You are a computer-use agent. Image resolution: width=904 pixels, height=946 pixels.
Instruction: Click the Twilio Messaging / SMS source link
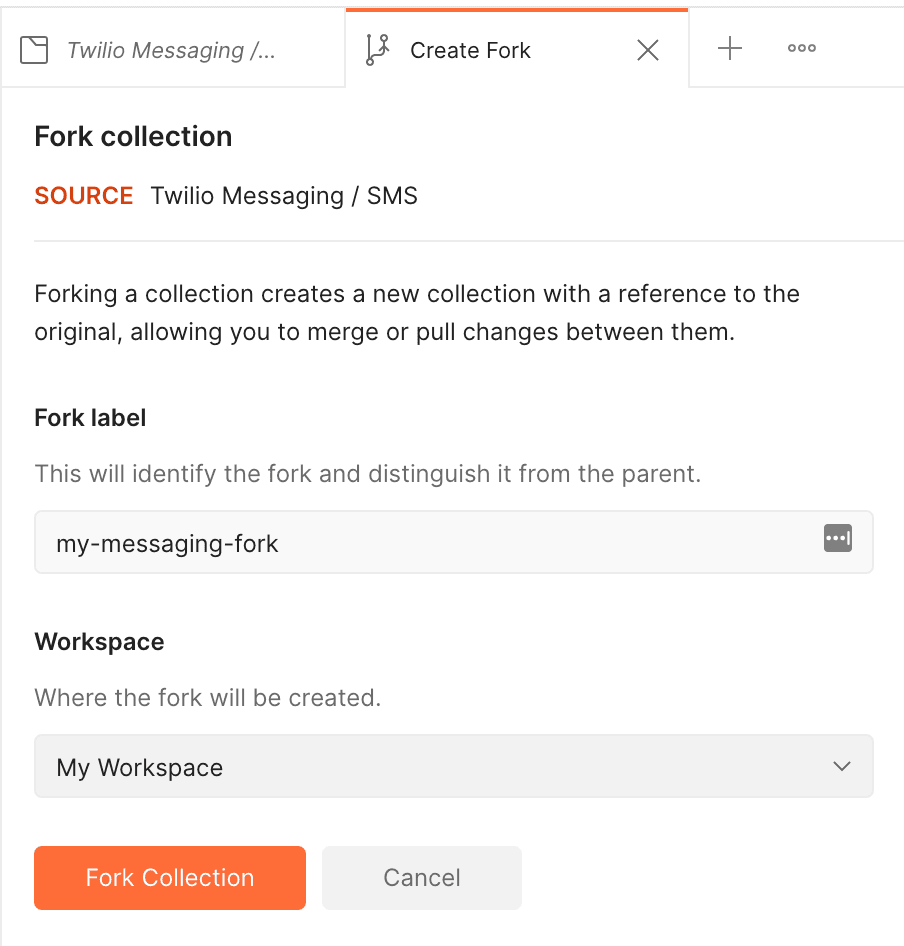284,195
